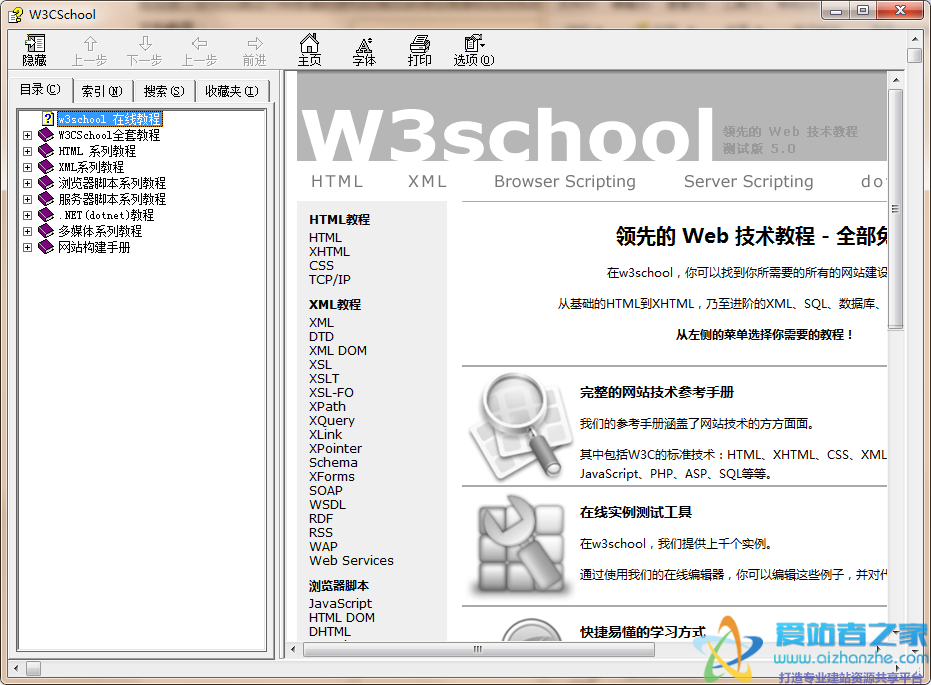Click the 上一步 back arrow icon
The image size is (931, 685).
200,43
